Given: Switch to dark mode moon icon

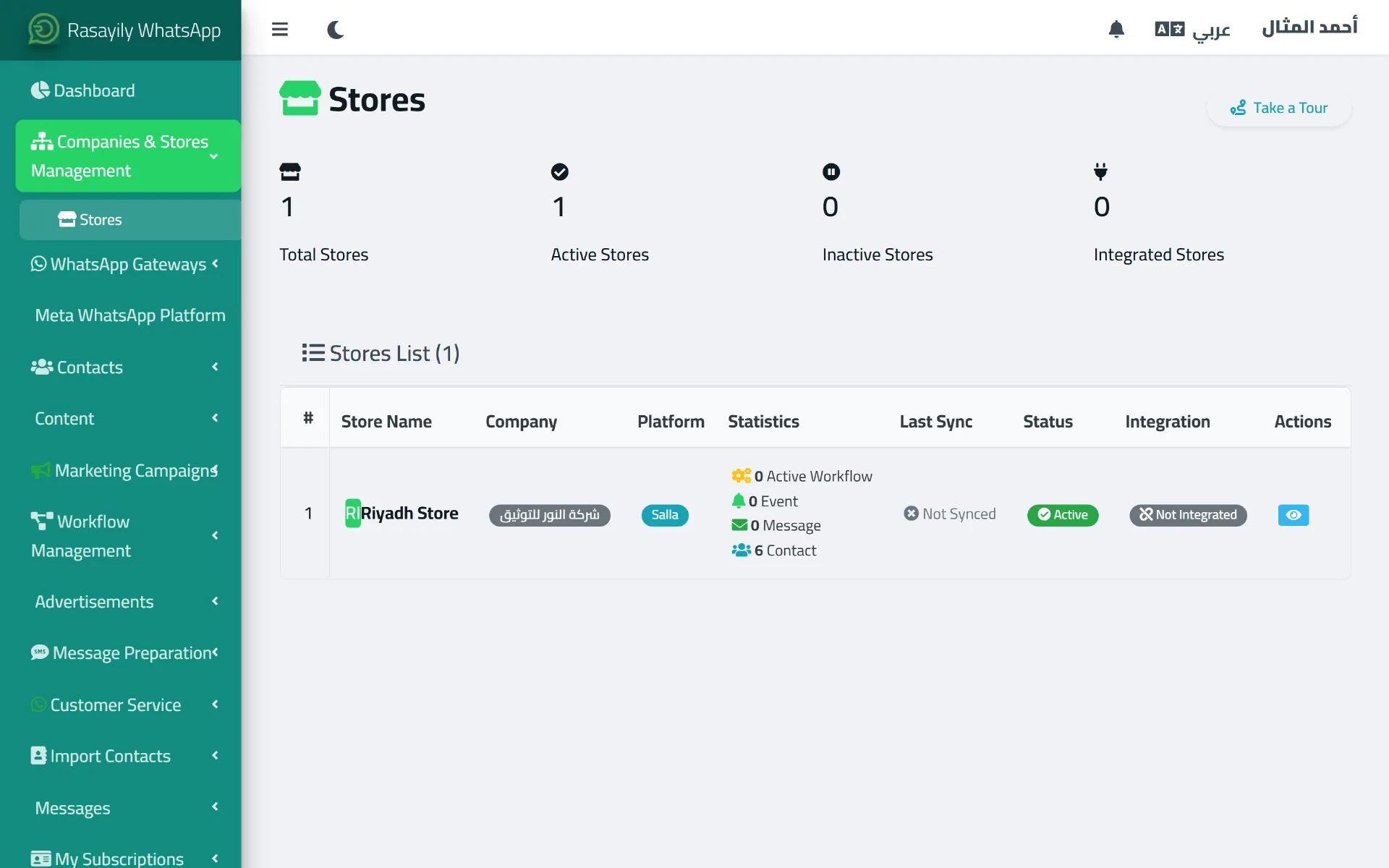Looking at the screenshot, I should tap(335, 29).
